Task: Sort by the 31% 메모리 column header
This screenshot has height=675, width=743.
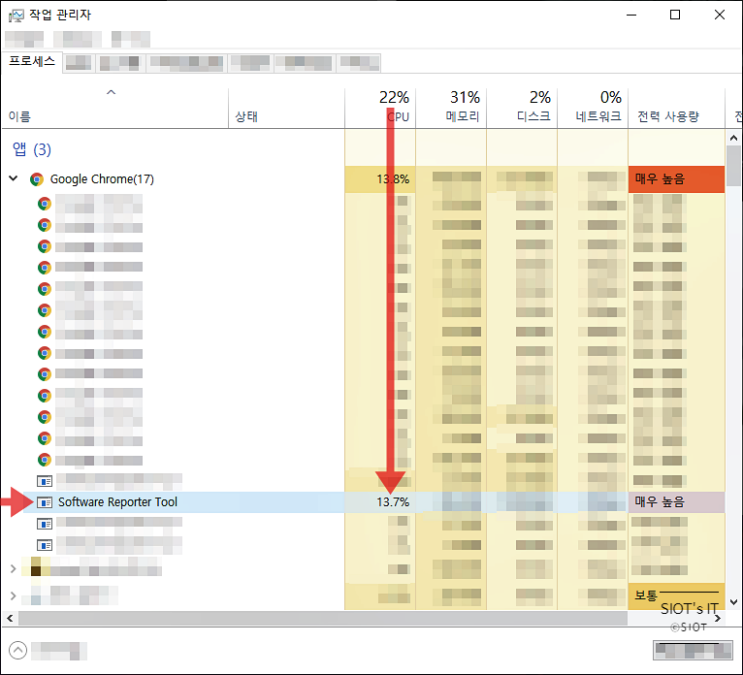Action: [451, 108]
